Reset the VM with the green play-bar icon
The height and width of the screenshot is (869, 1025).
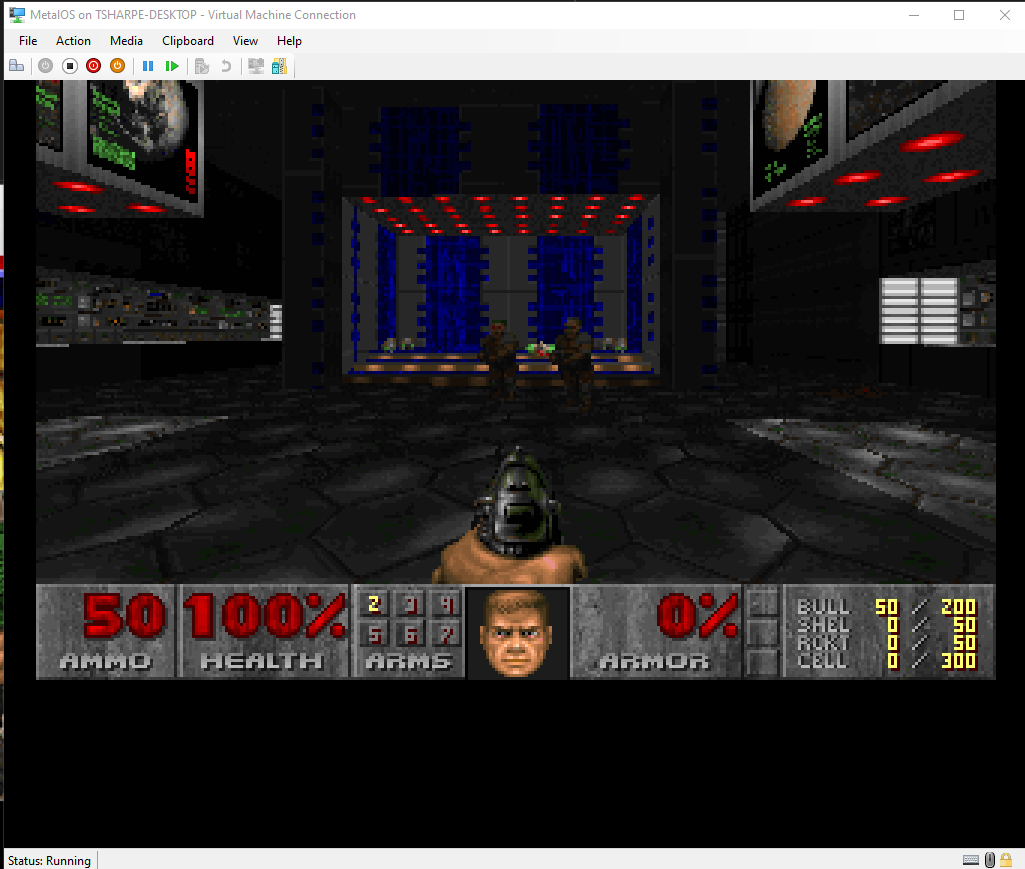point(172,66)
